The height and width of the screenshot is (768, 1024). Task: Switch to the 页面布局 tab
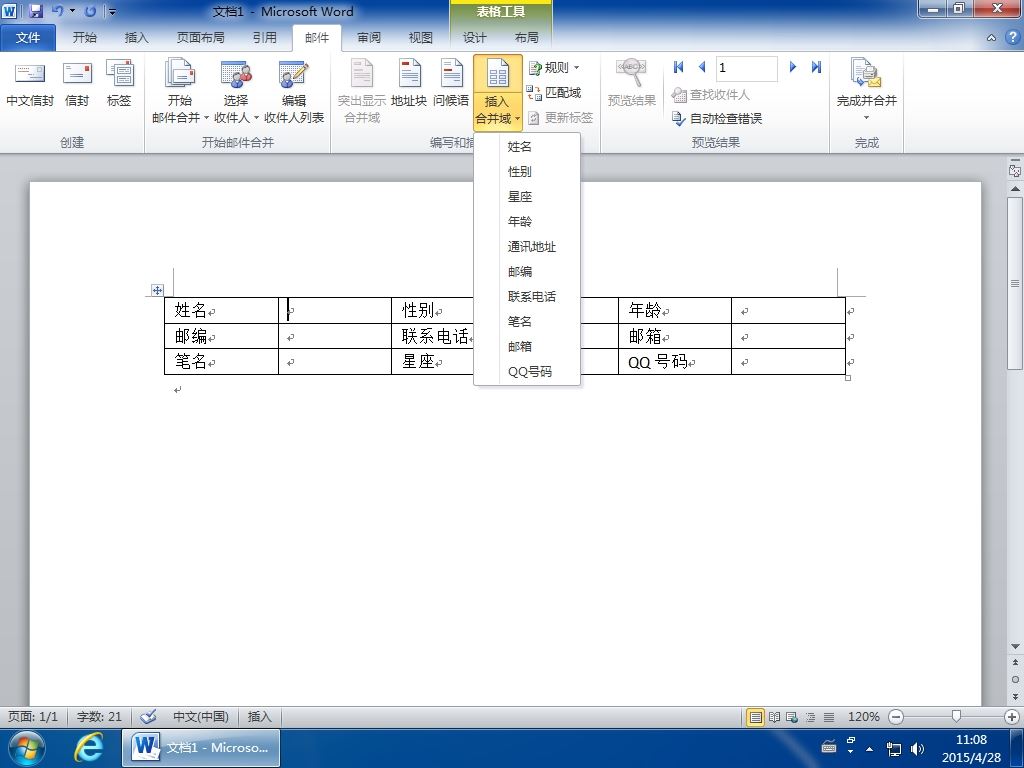click(200, 38)
